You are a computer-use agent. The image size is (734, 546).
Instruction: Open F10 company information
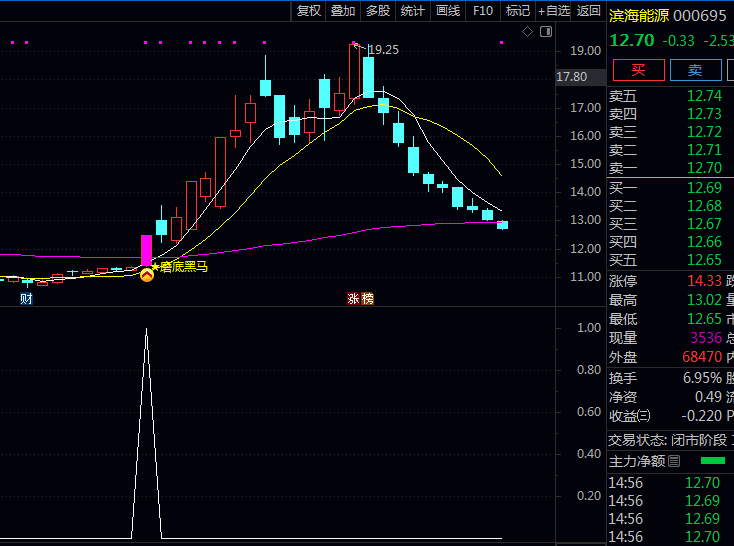point(483,11)
